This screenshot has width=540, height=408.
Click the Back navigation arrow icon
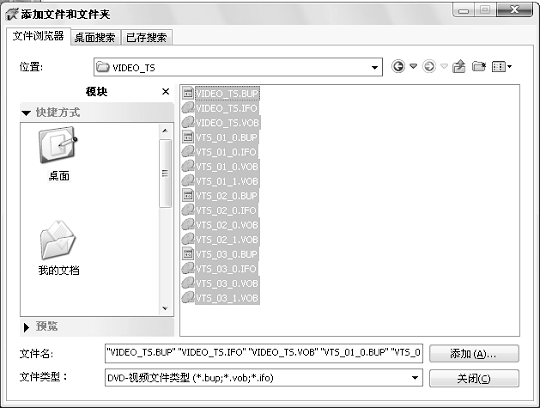click(x=398, y=66)
